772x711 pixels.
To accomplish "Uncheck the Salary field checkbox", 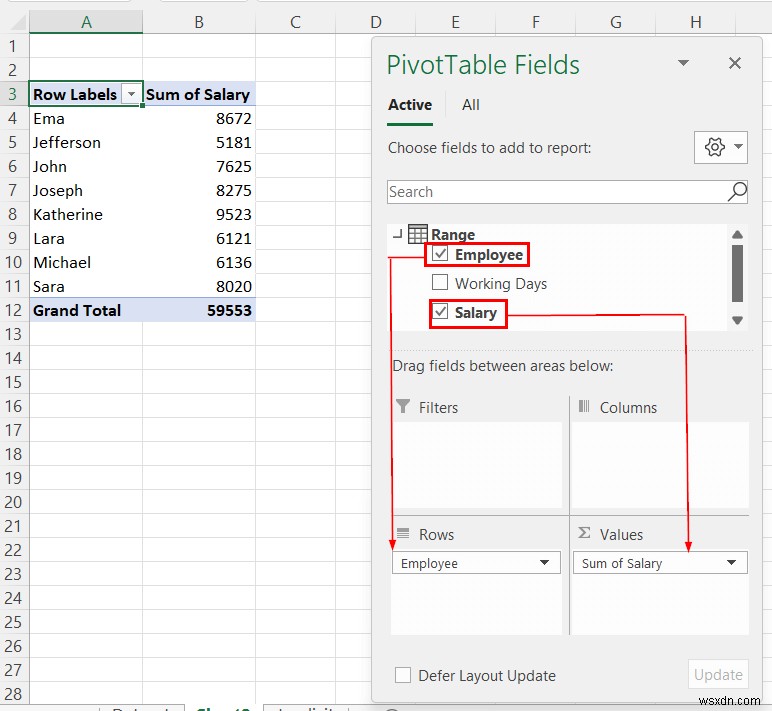I will (x=440, y=312).
